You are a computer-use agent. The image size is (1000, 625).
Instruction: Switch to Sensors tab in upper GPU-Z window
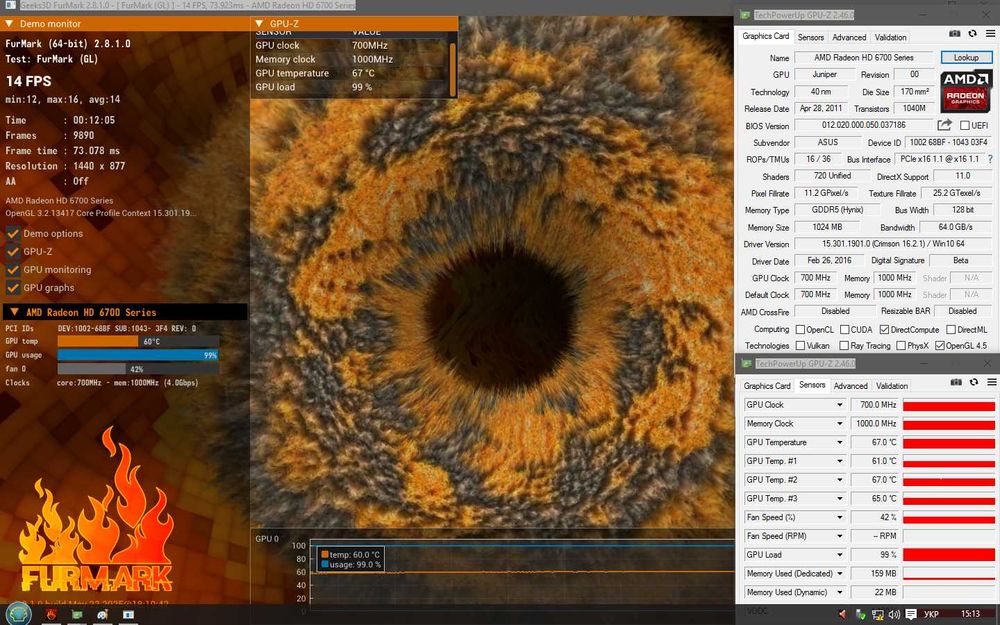tap(811, 38)
